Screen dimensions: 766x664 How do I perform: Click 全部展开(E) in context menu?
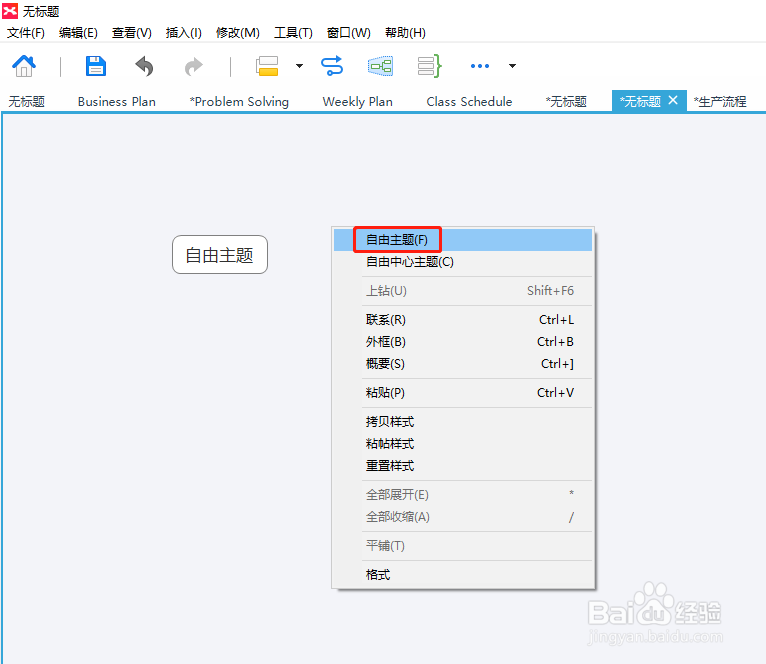tap(463, 494)
